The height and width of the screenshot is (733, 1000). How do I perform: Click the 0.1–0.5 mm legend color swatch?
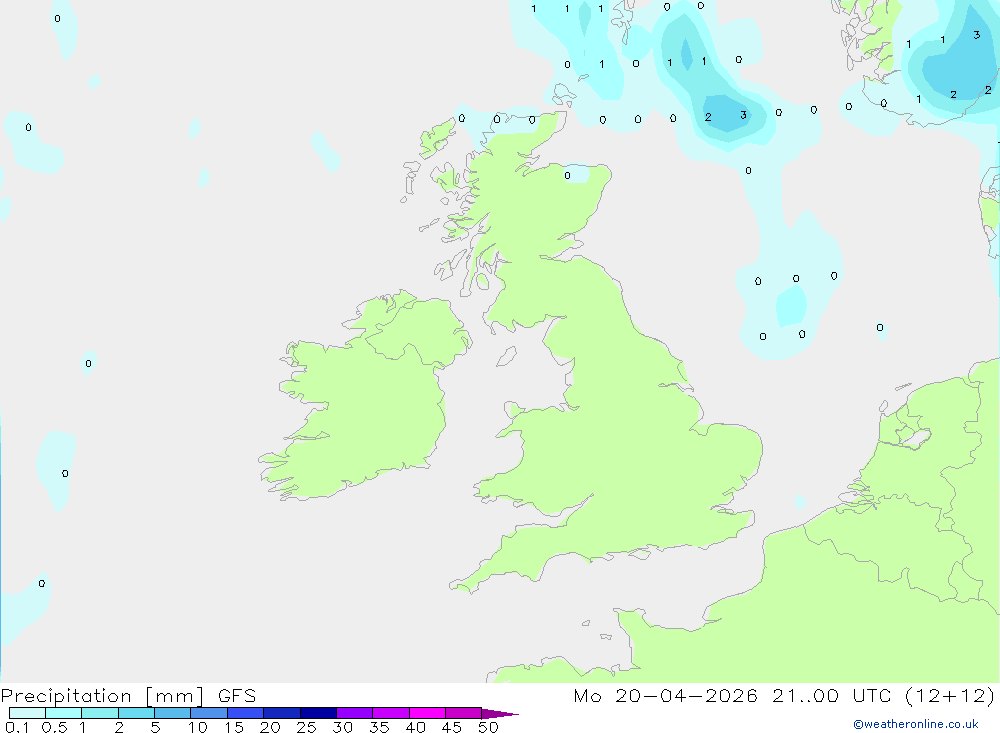point(27,713)
